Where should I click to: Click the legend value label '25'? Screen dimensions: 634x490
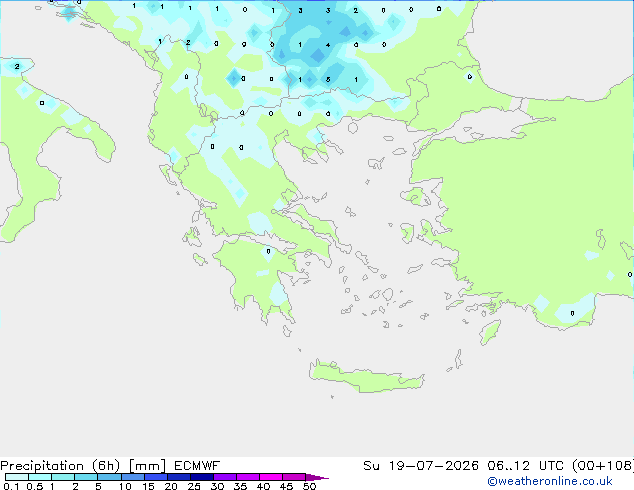pyautogui.click(x=194, y=486)
